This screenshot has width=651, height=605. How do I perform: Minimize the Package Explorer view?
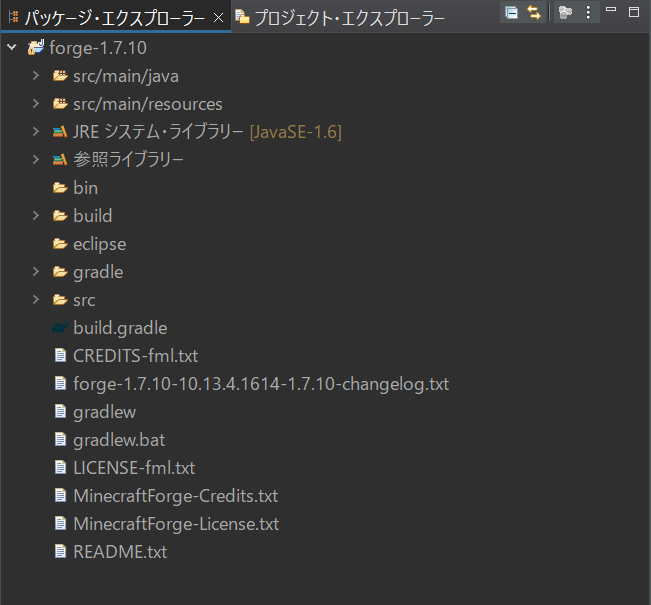611,9
